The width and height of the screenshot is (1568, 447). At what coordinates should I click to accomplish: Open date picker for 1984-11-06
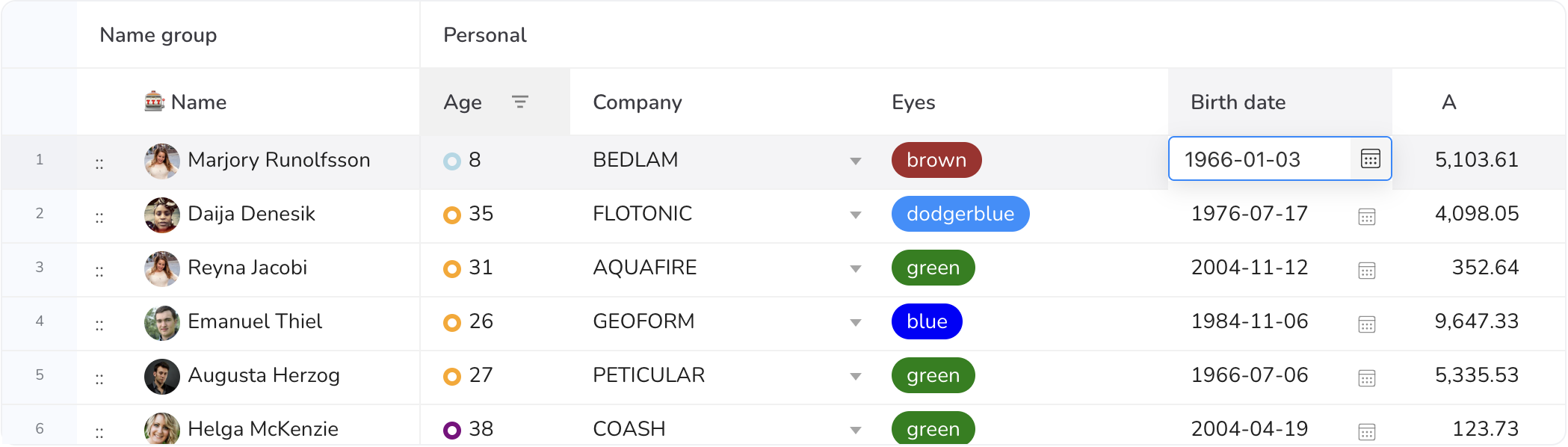coord(1366,324)
